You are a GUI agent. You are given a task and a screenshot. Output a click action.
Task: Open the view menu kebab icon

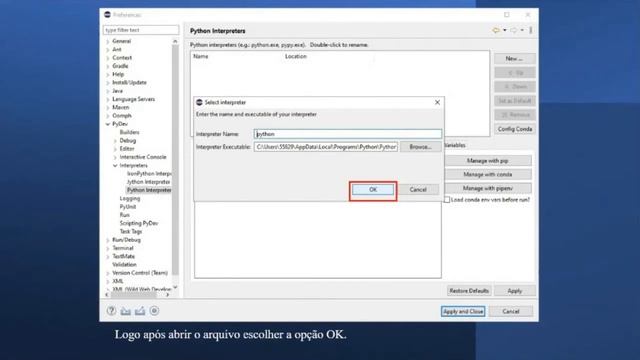tap(531, 30)
